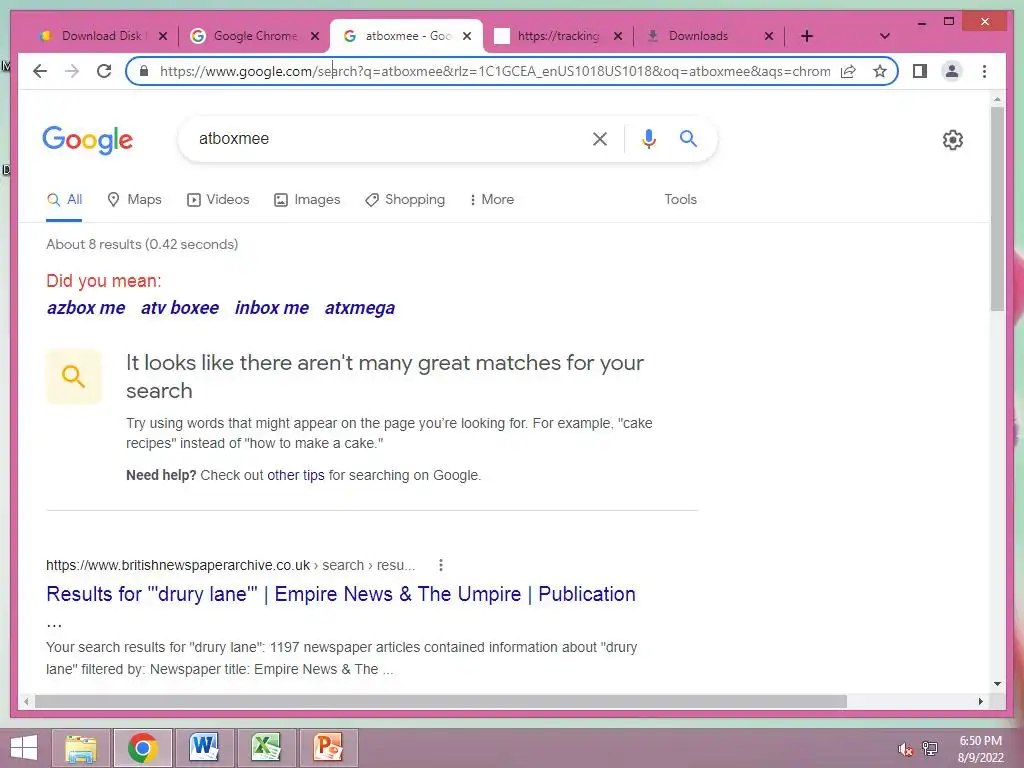
Task: Launch Word from the taskbar
Action: tap(204, 748)
